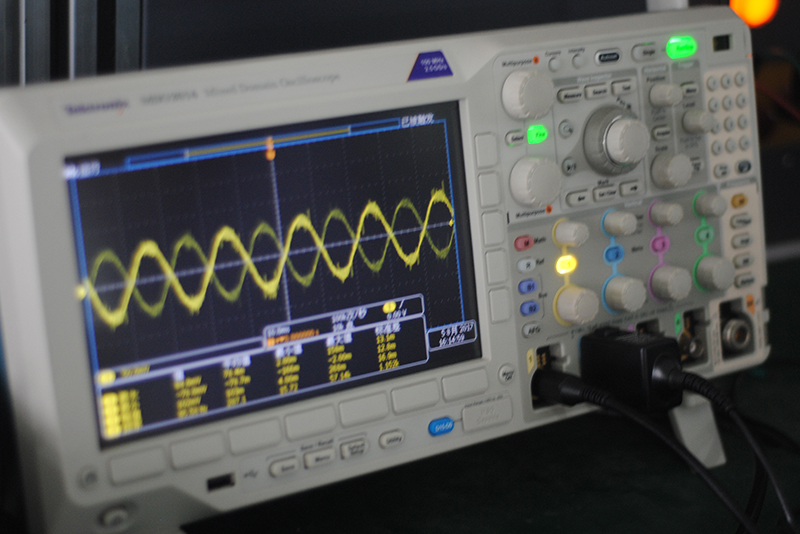Click the channel 4 vertical position knob
Viewport: 800px width, 534px height.
tap(710, 204)
